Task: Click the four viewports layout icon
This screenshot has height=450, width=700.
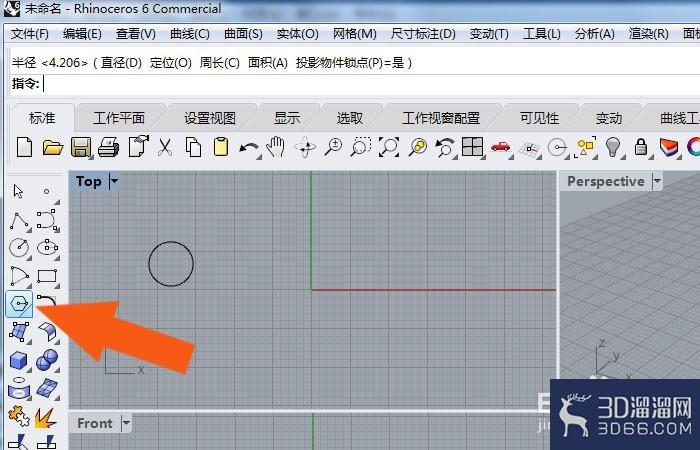Action: (472, 146)
